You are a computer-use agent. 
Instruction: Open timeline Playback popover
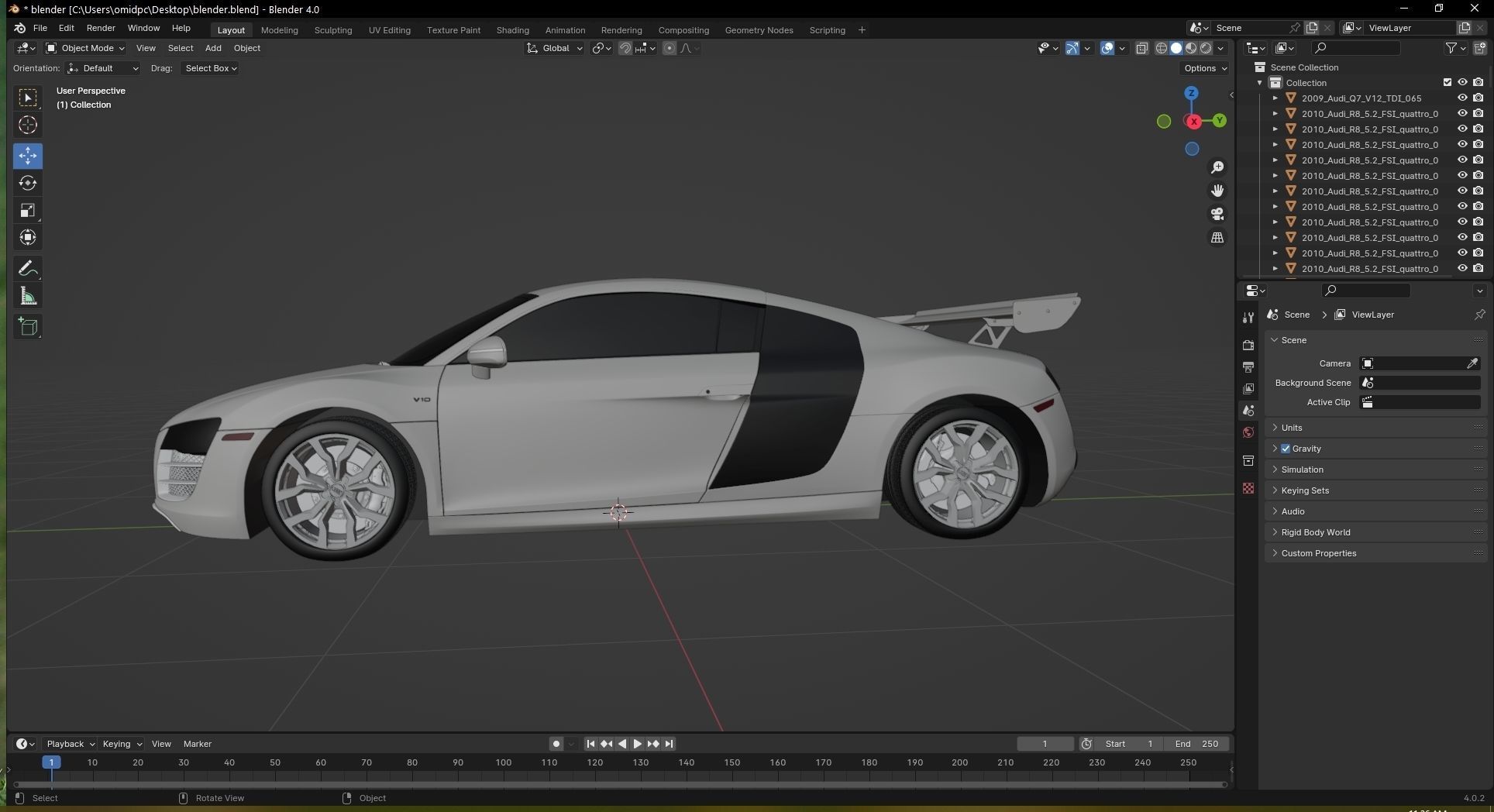[x=70, y=744]
